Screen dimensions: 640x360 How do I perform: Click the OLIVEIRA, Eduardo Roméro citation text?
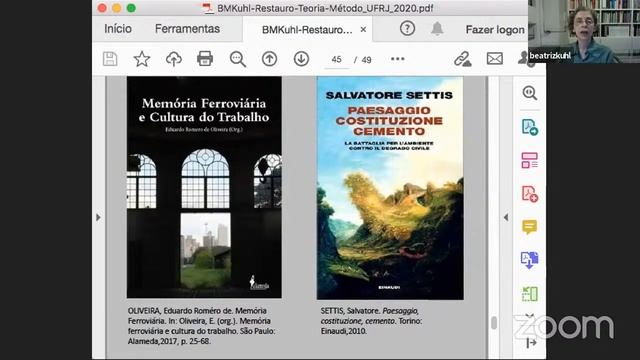[202, 326]
